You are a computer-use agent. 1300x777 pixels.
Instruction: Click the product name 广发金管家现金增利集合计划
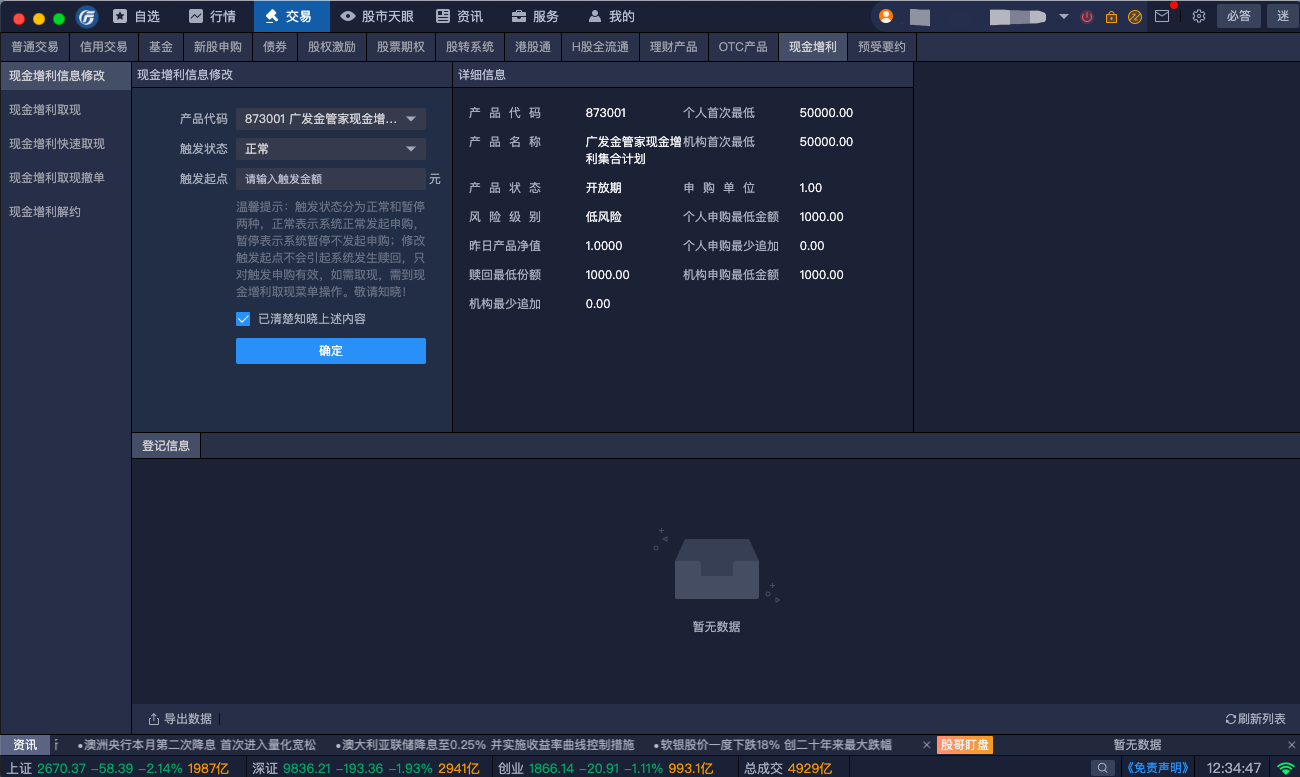(x=633, y=150)
